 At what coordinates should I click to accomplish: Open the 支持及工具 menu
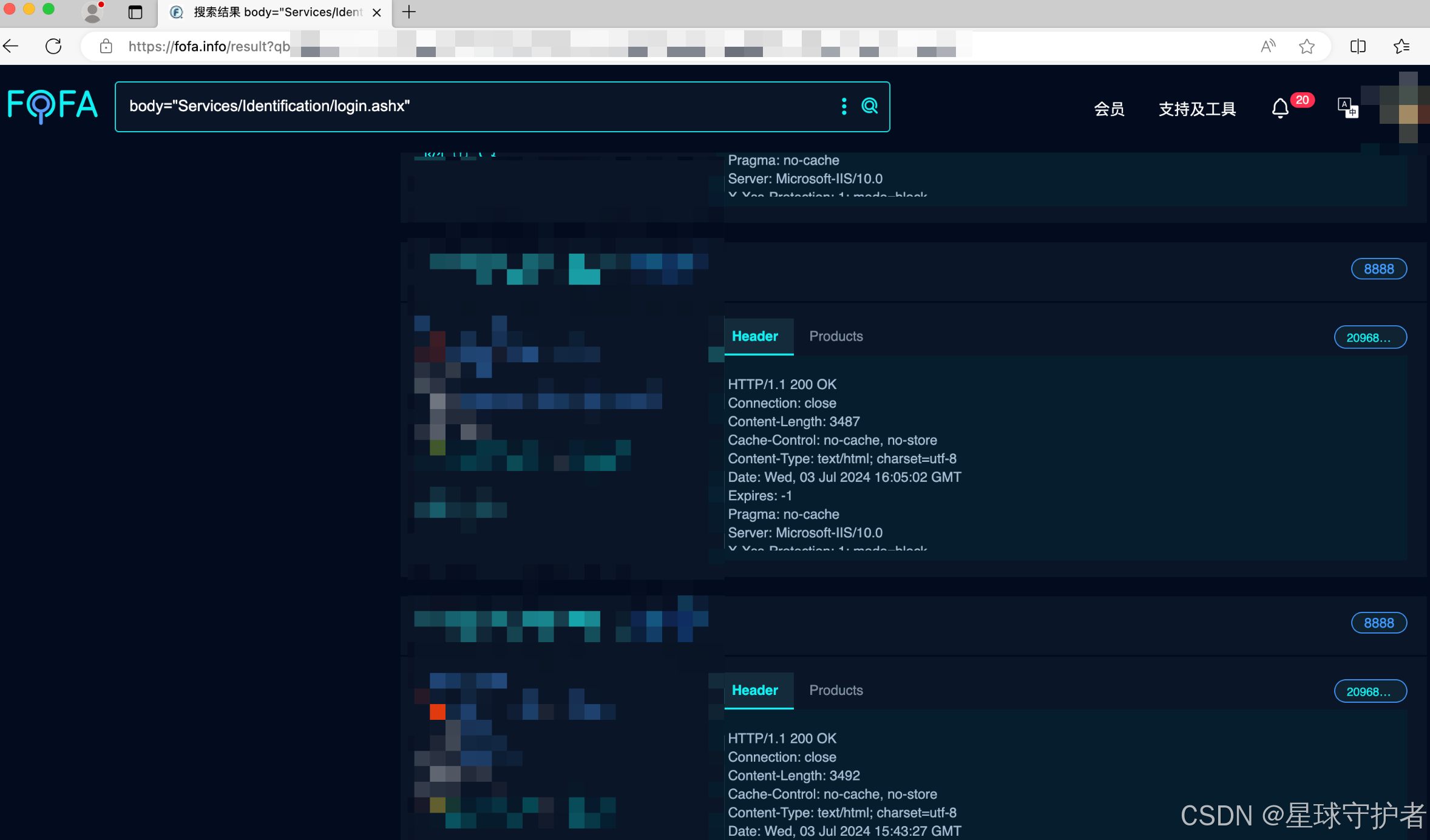coord(1197,109)
